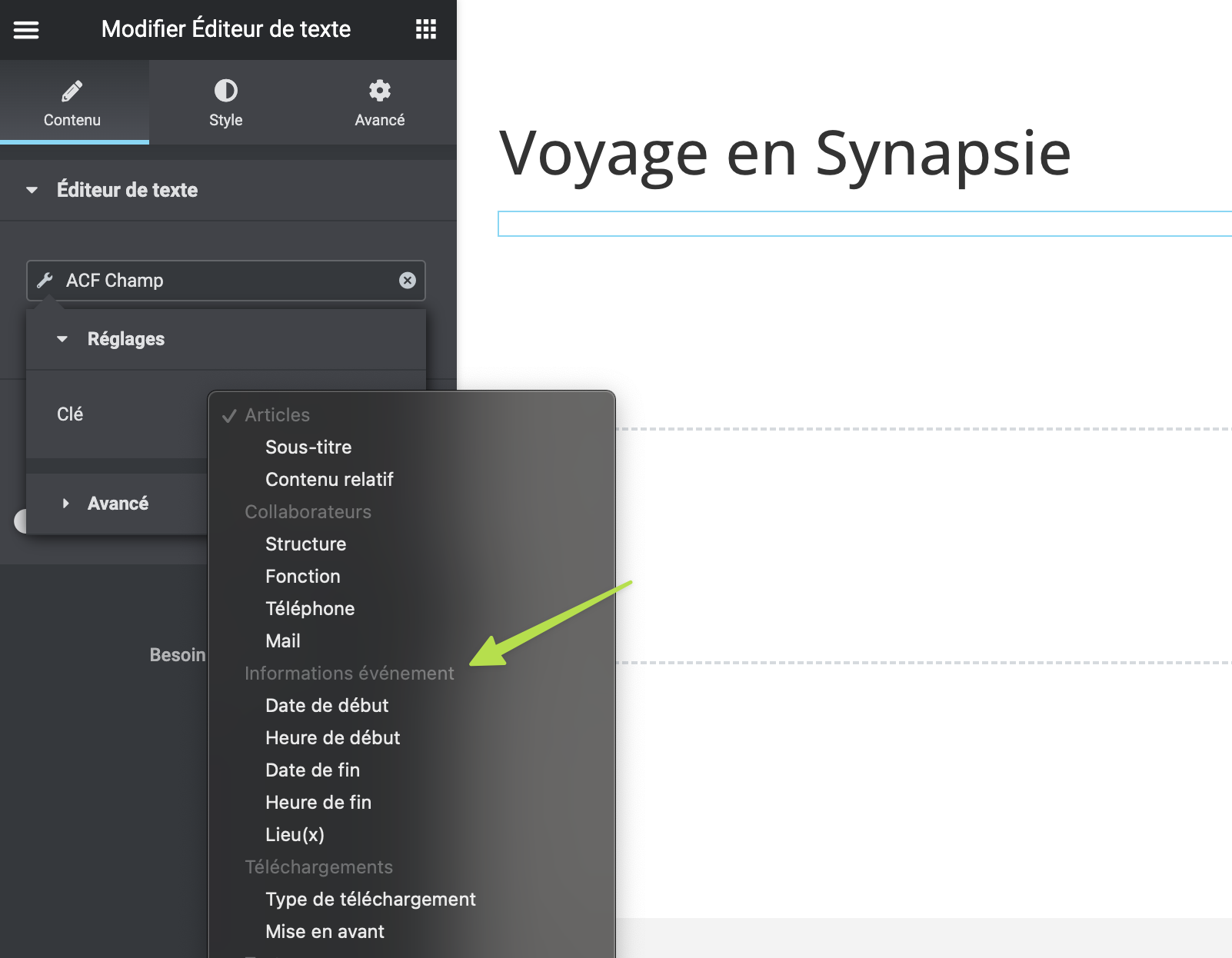Collapse the Éditeur de texte section
This screenshot has width=1232, height=958.
pos(32,190)
